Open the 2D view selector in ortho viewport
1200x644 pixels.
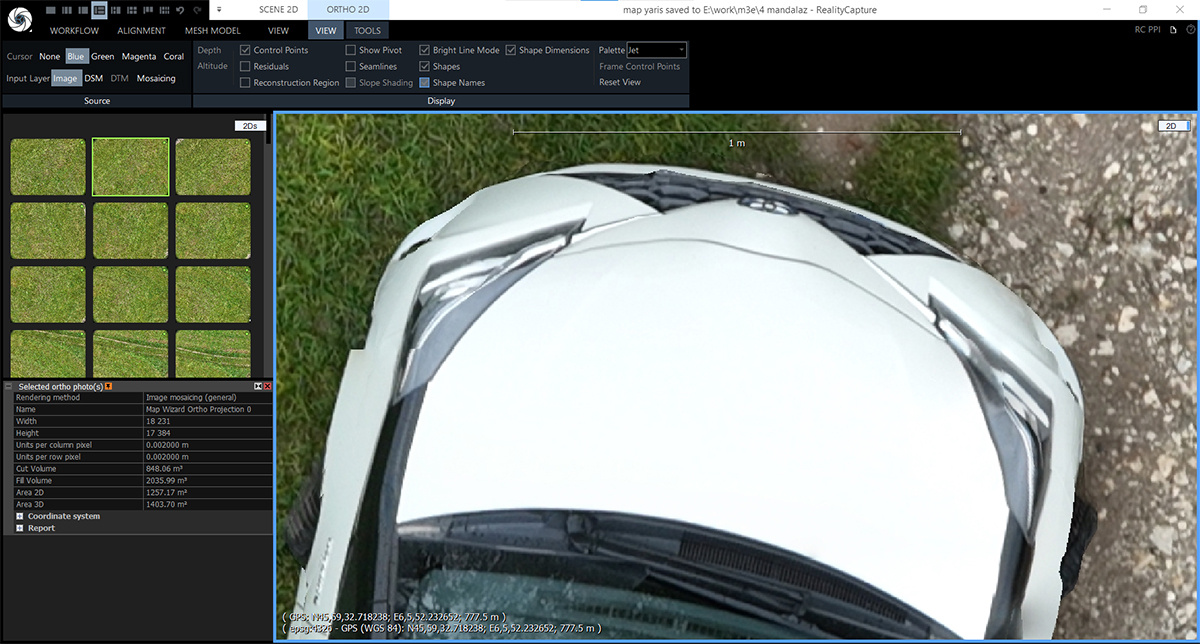(x=1173, y=126)
